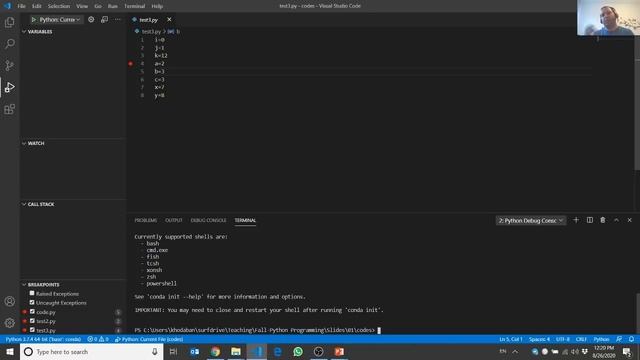The image size is (640, 360).
Task: Open the notifications bell in status bar
Action: (631, 339)
